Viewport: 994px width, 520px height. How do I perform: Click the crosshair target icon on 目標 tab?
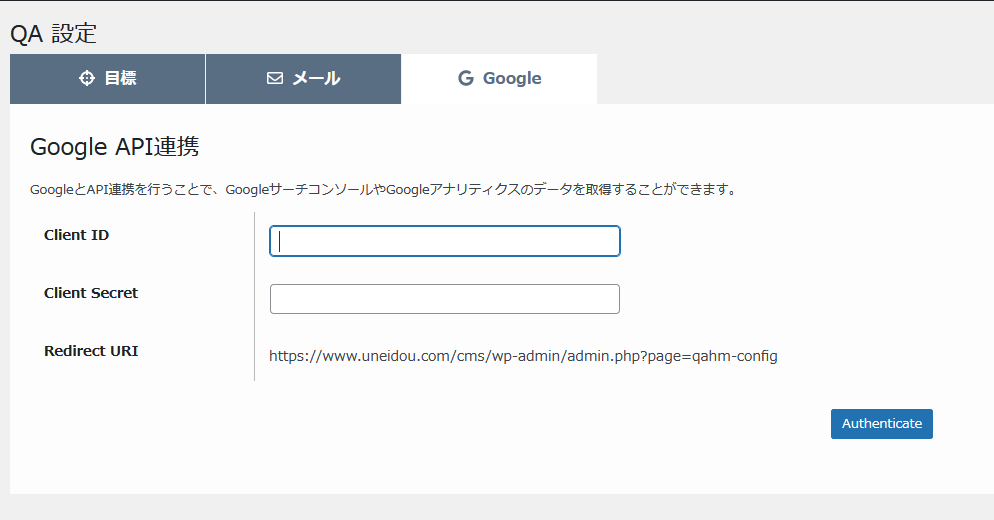click(x=86, y=78)
